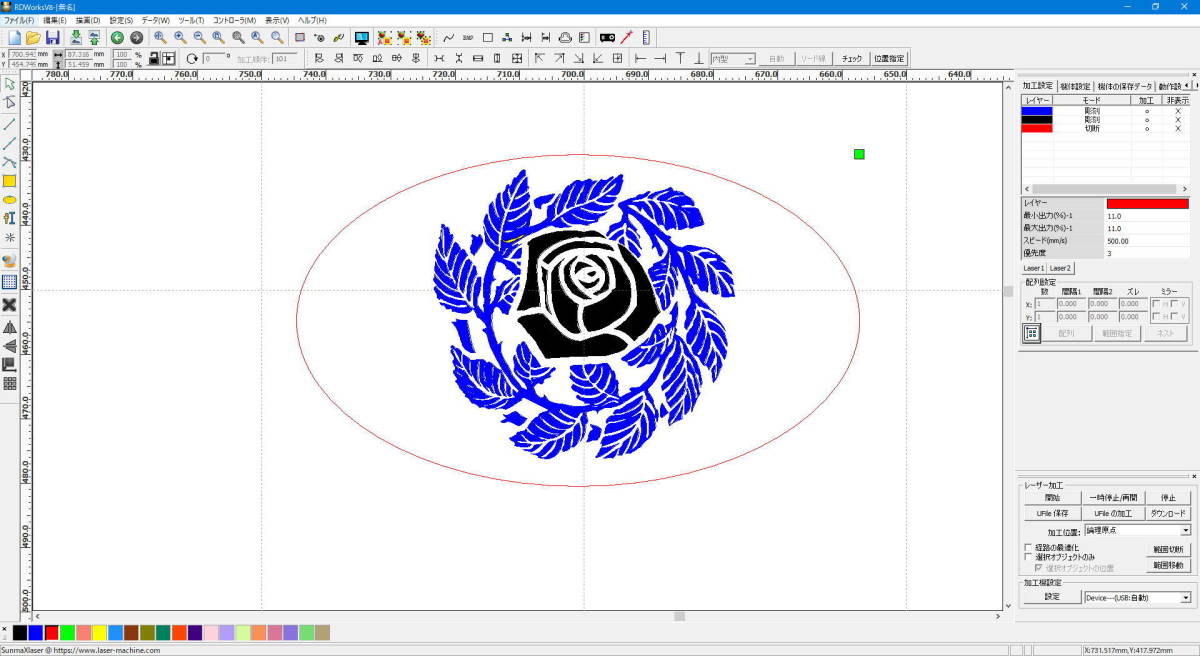Viewport: 1200px width, 656px height.
Task: Click 範囲切断 button
Action: [1168, 550]
